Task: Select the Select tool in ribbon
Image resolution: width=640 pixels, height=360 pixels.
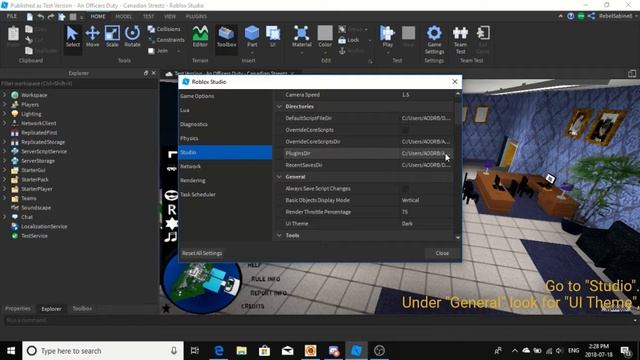Action: 73,37
